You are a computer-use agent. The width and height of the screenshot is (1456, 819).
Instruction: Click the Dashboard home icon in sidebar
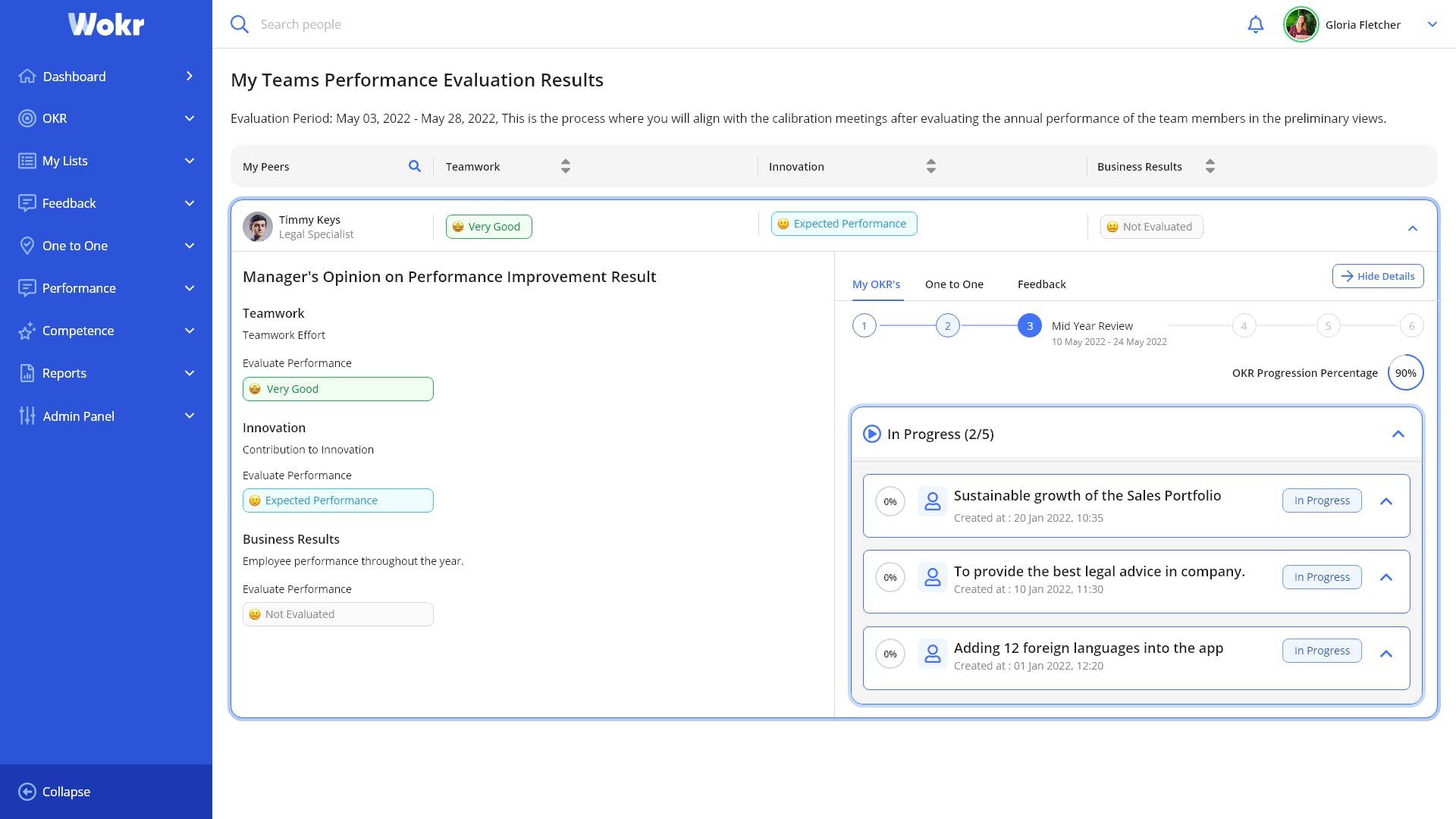[x=27, y=76]
